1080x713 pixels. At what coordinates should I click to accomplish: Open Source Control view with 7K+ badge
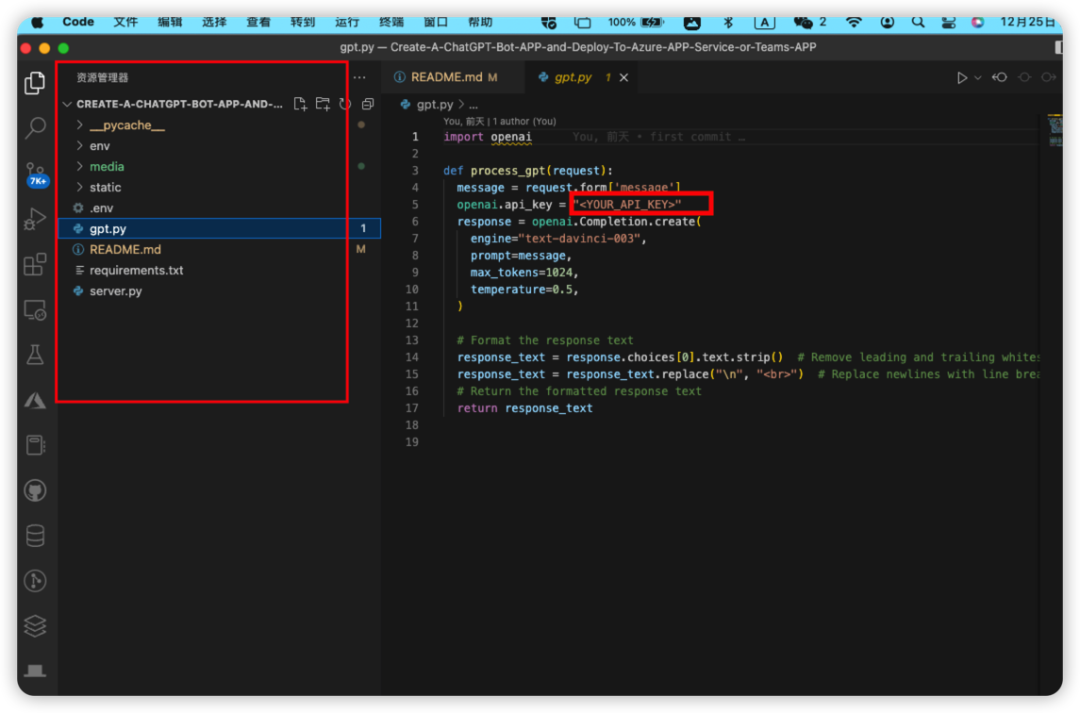tap(36, 174)
